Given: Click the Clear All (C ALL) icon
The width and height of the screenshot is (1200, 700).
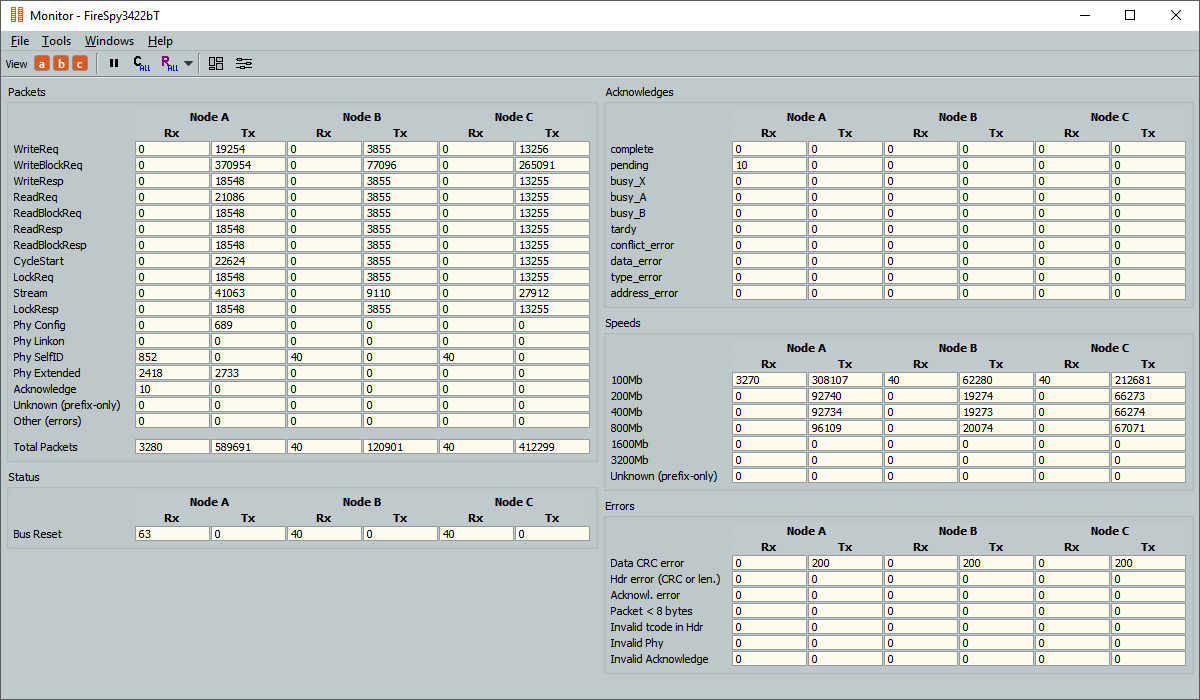Looking at the screenshot, I should click(142, 63).
